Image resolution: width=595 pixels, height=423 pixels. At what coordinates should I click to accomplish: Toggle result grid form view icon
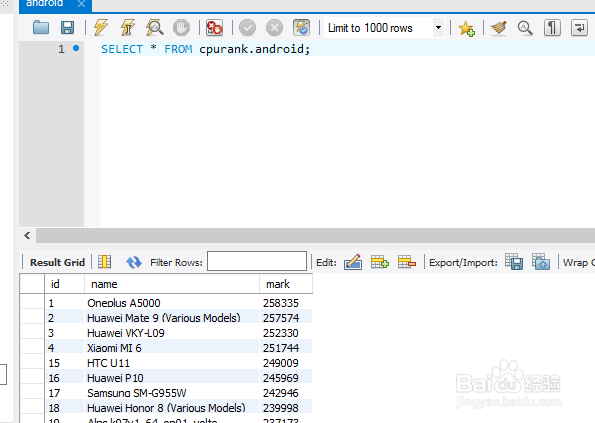point(104,262)
